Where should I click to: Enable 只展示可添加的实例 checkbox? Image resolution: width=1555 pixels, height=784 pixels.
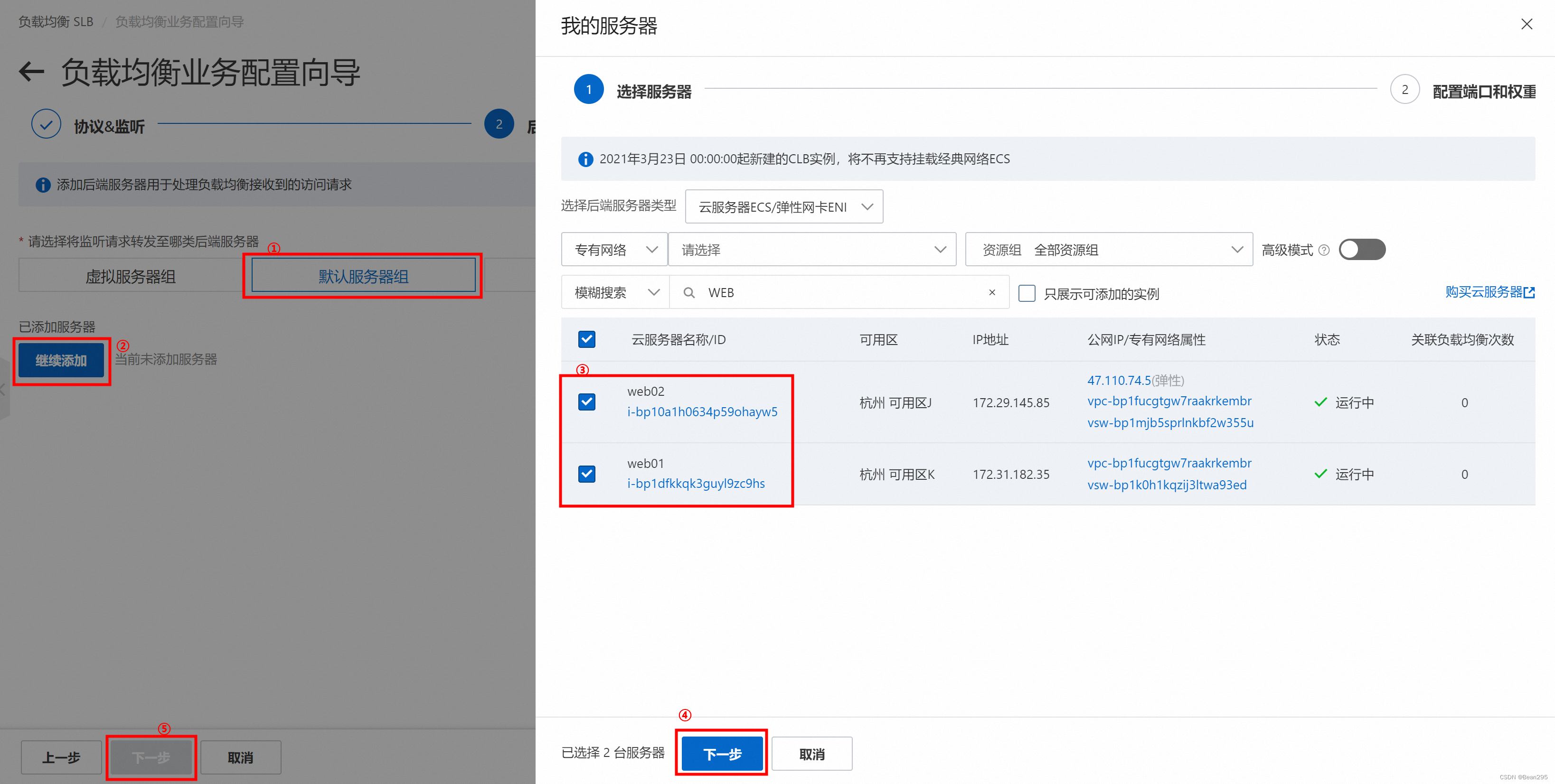[1027, 293]
